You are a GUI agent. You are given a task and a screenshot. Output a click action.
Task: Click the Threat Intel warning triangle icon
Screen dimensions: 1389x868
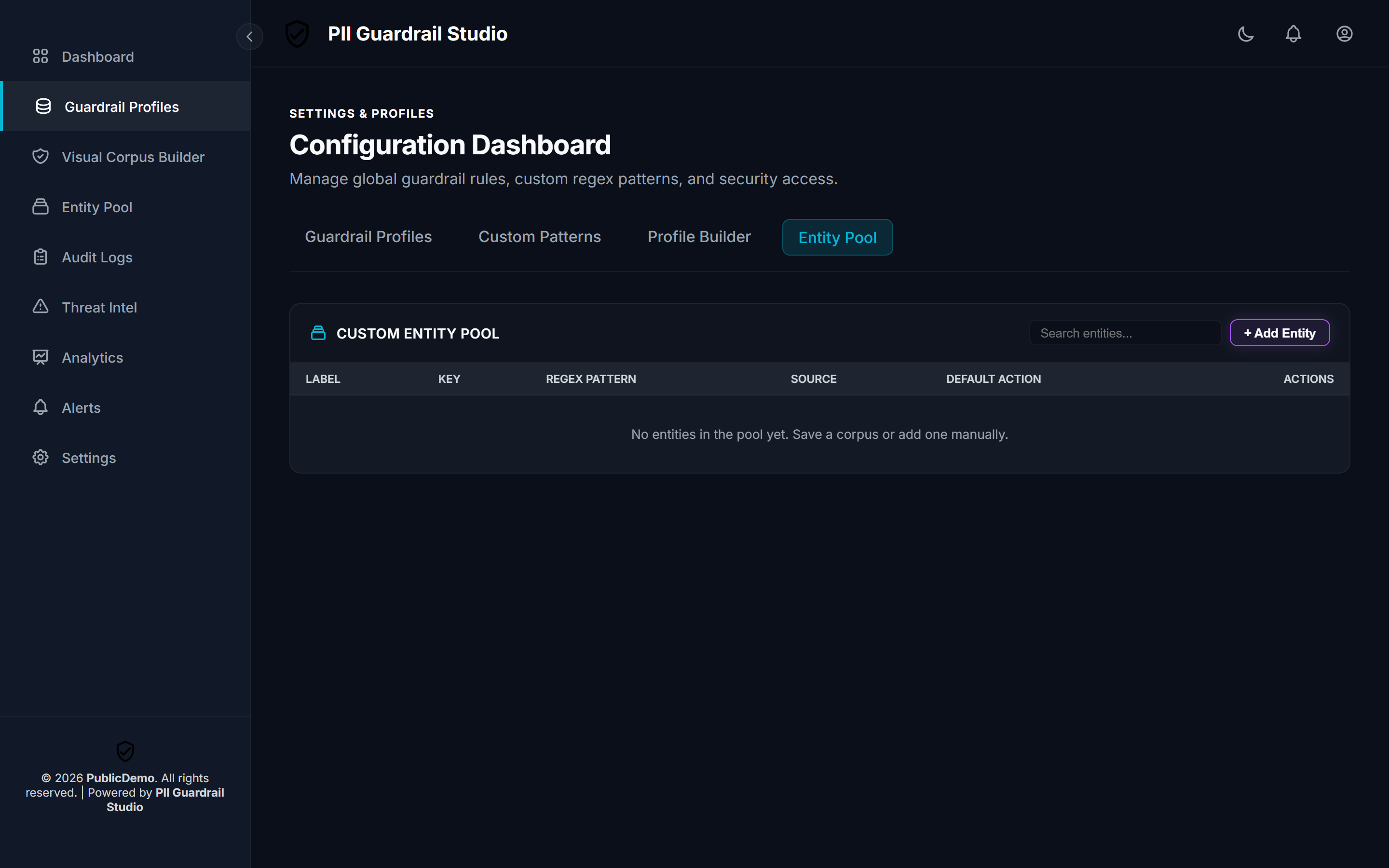coord(40,307)
